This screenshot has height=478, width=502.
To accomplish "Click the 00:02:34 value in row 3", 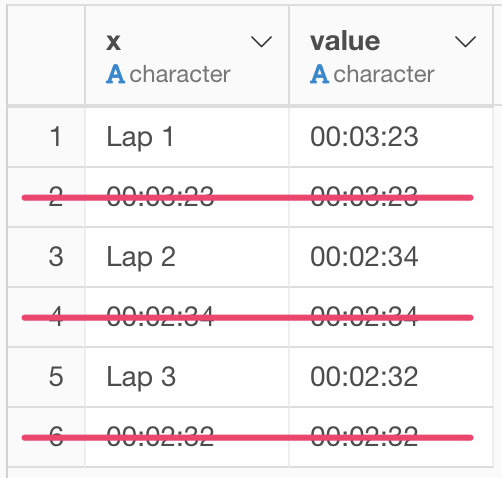I will [364, 257].
